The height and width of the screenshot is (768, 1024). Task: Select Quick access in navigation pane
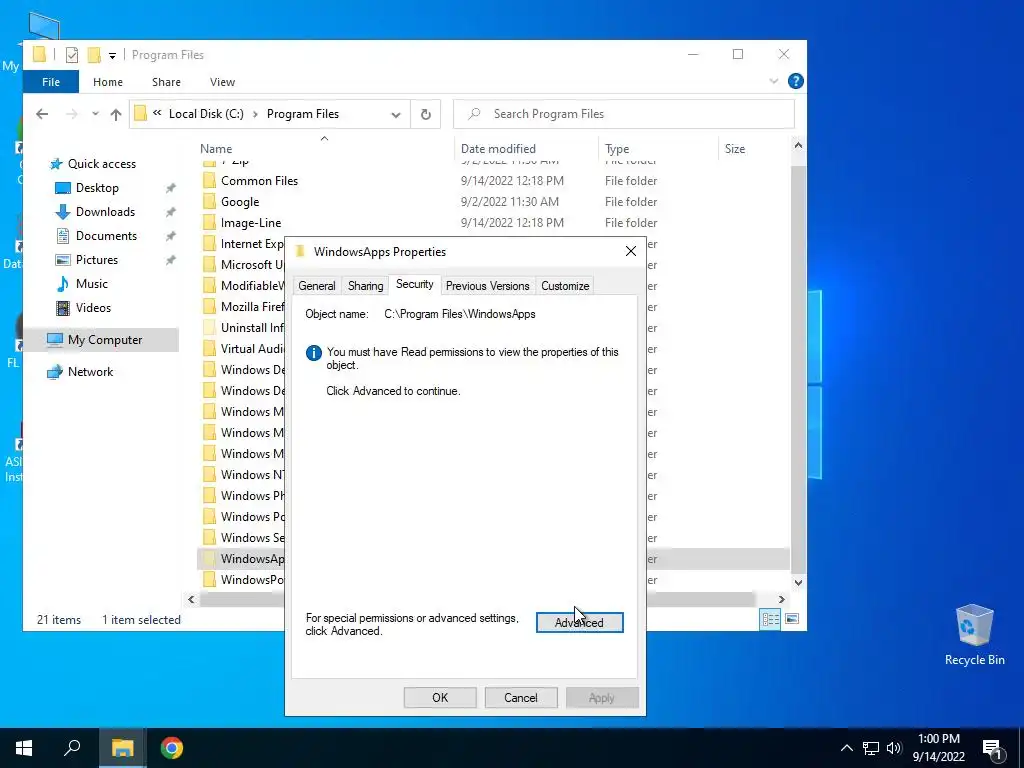point(101,164)
